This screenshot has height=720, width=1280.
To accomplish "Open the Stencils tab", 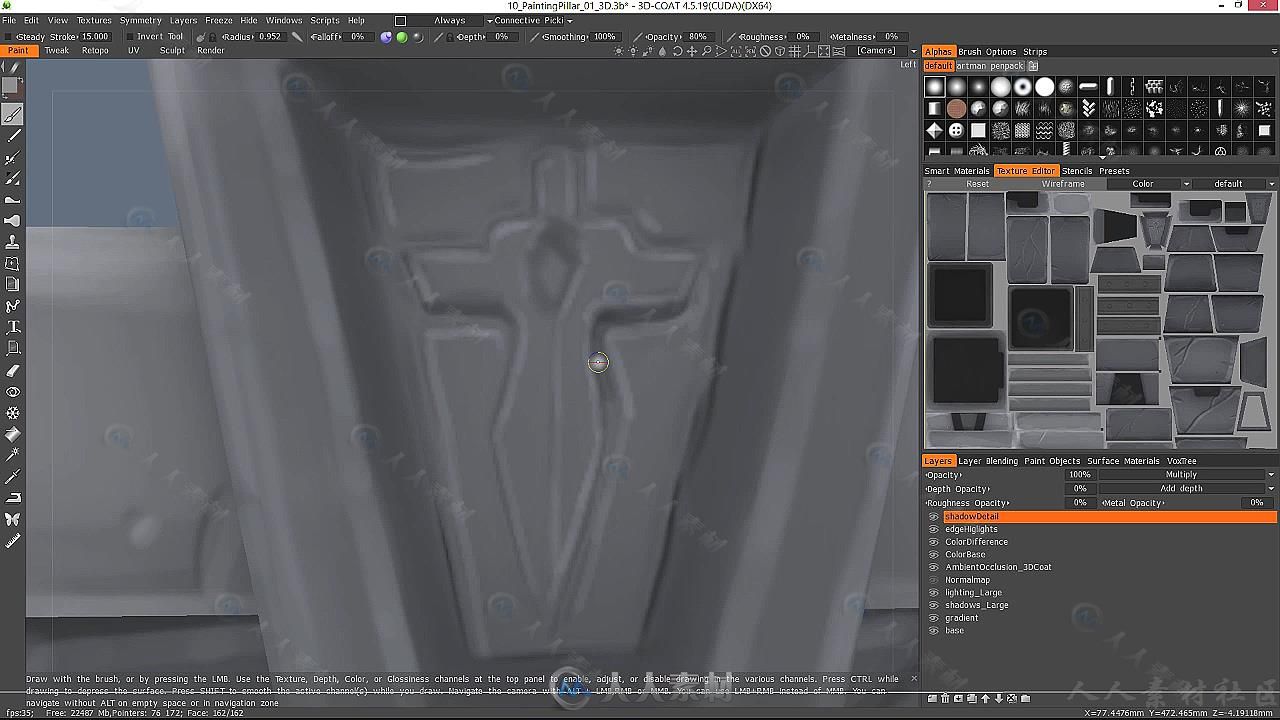I will click(x=1077, y=171).
